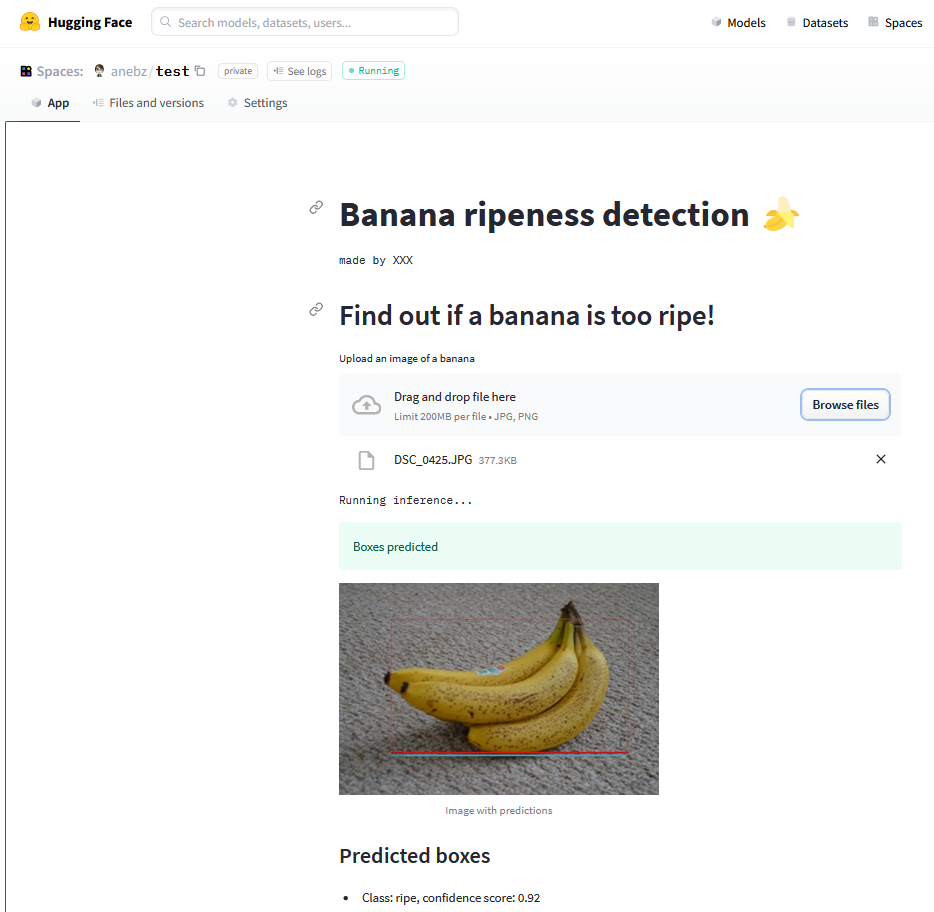This screenshot has height=912, width=934.
Task: Click the Spaces icon before the Spaces label
Action: [26, 71]
